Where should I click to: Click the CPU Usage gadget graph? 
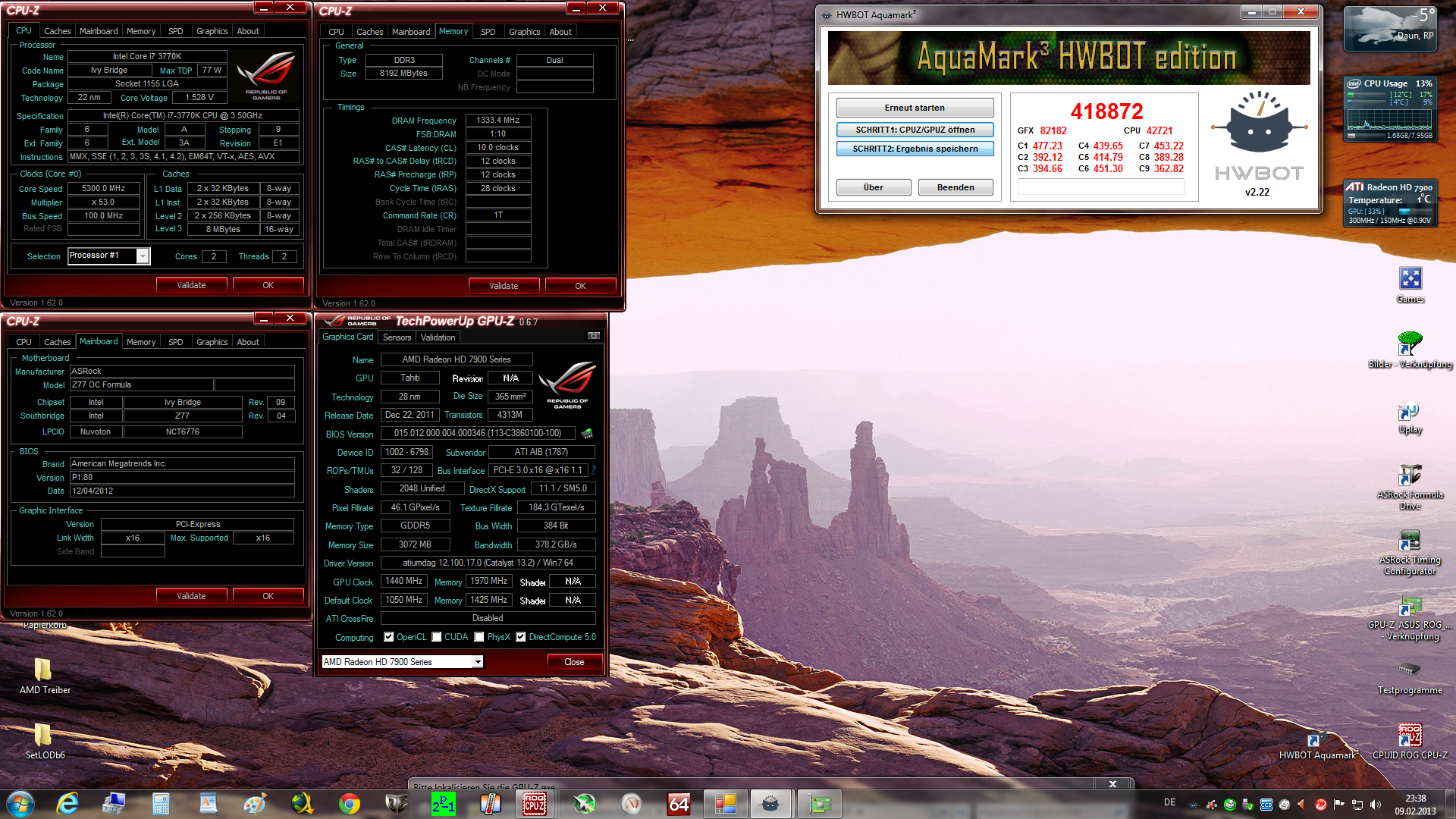[x=1389, y=121]
